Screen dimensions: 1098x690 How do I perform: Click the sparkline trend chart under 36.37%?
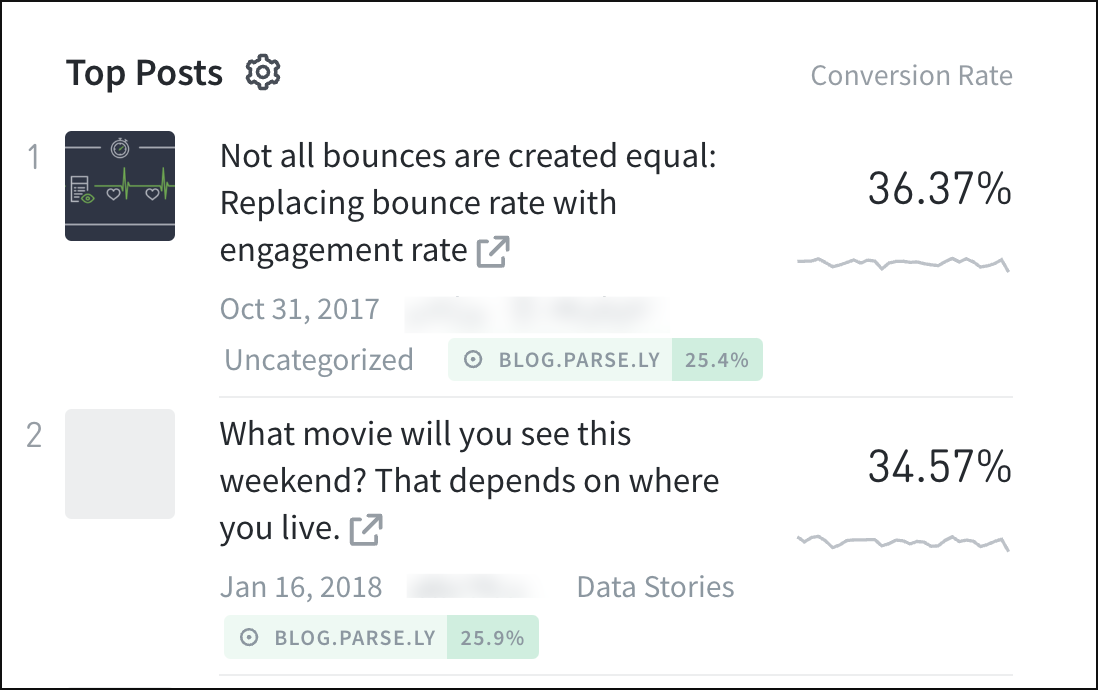pyautogui.click(x=901, y=261)
